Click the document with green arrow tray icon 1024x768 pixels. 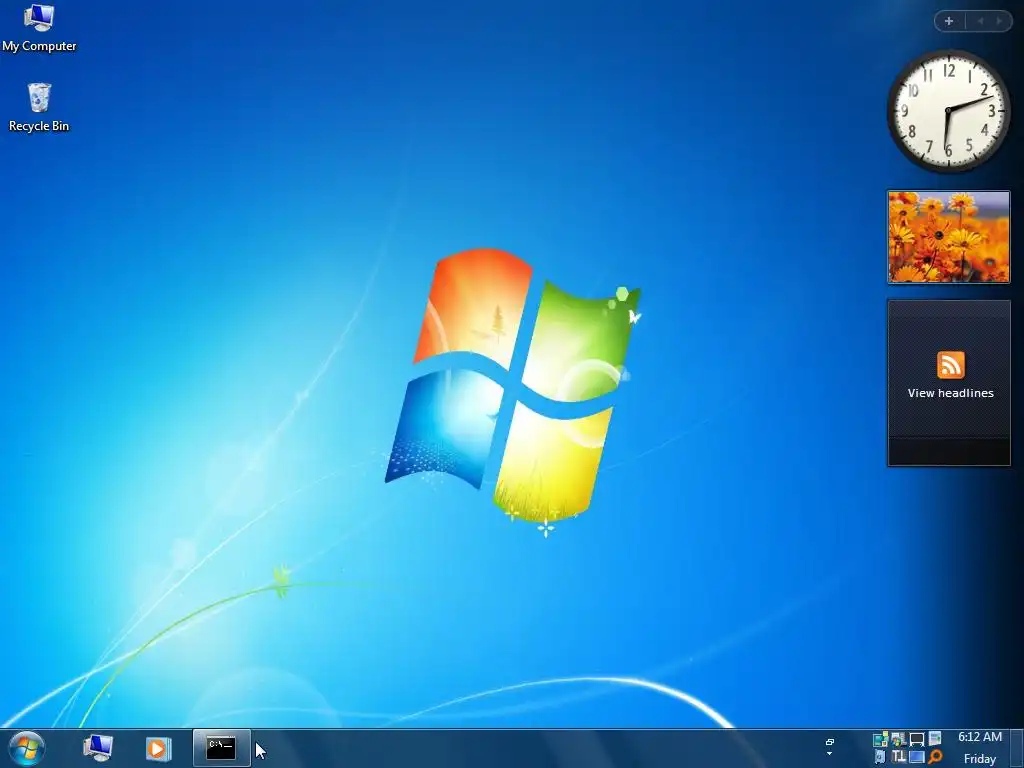(x=935, y=738)
